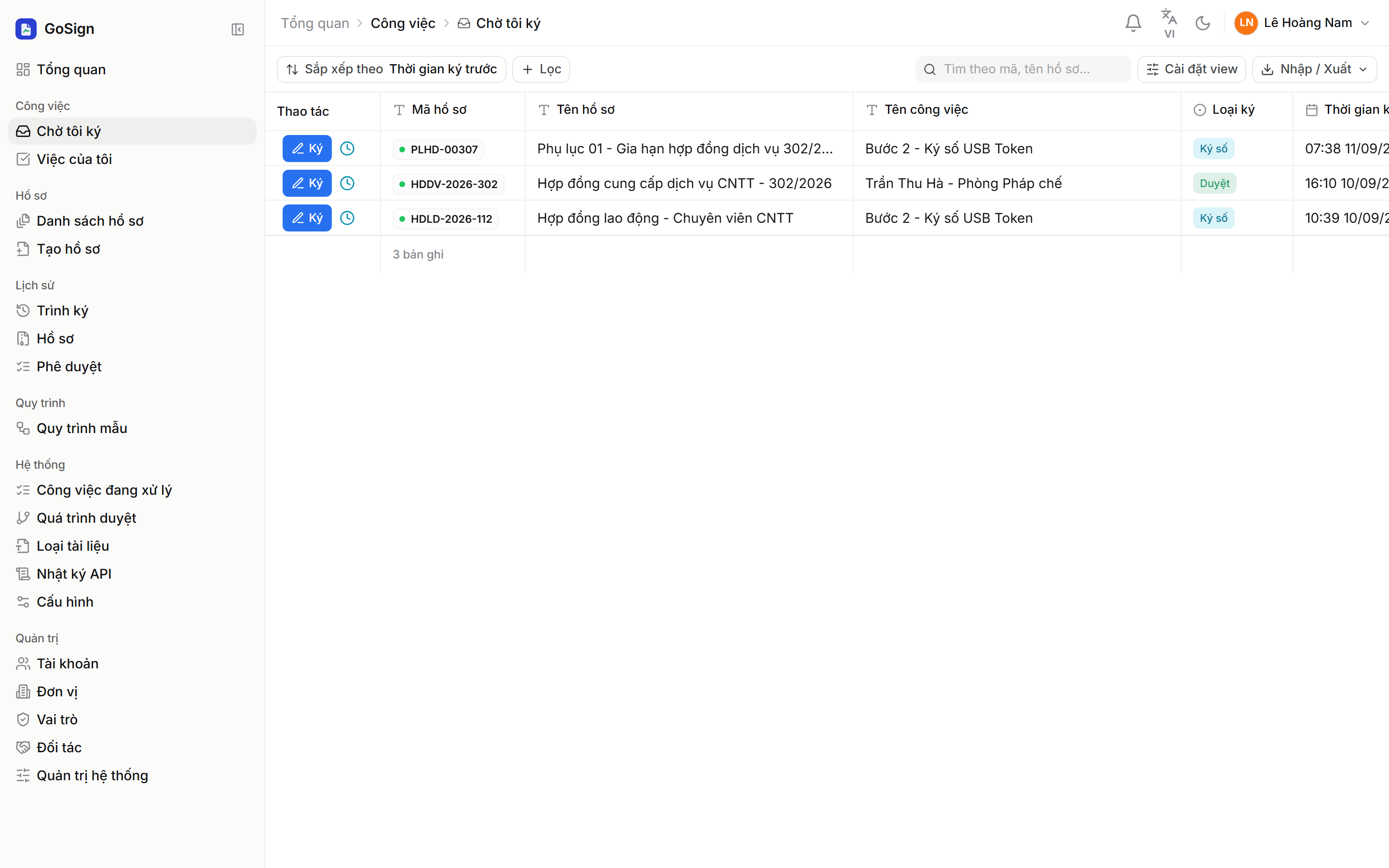Open Tổng quan in sidebar
This screenshot has height=868, width=1389.
click(132, 69)
